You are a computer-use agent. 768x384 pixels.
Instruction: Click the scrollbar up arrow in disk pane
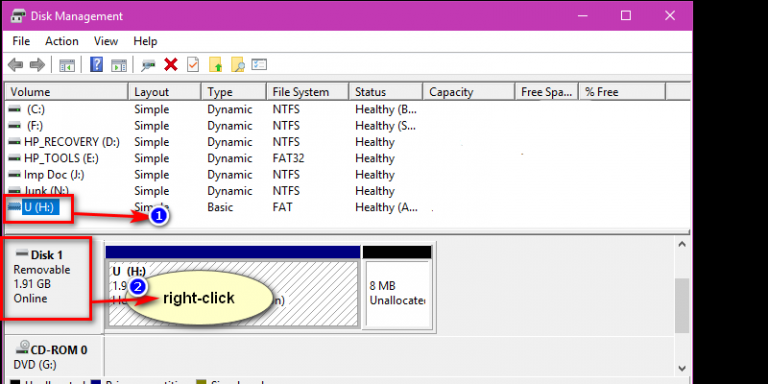(681, 243)
